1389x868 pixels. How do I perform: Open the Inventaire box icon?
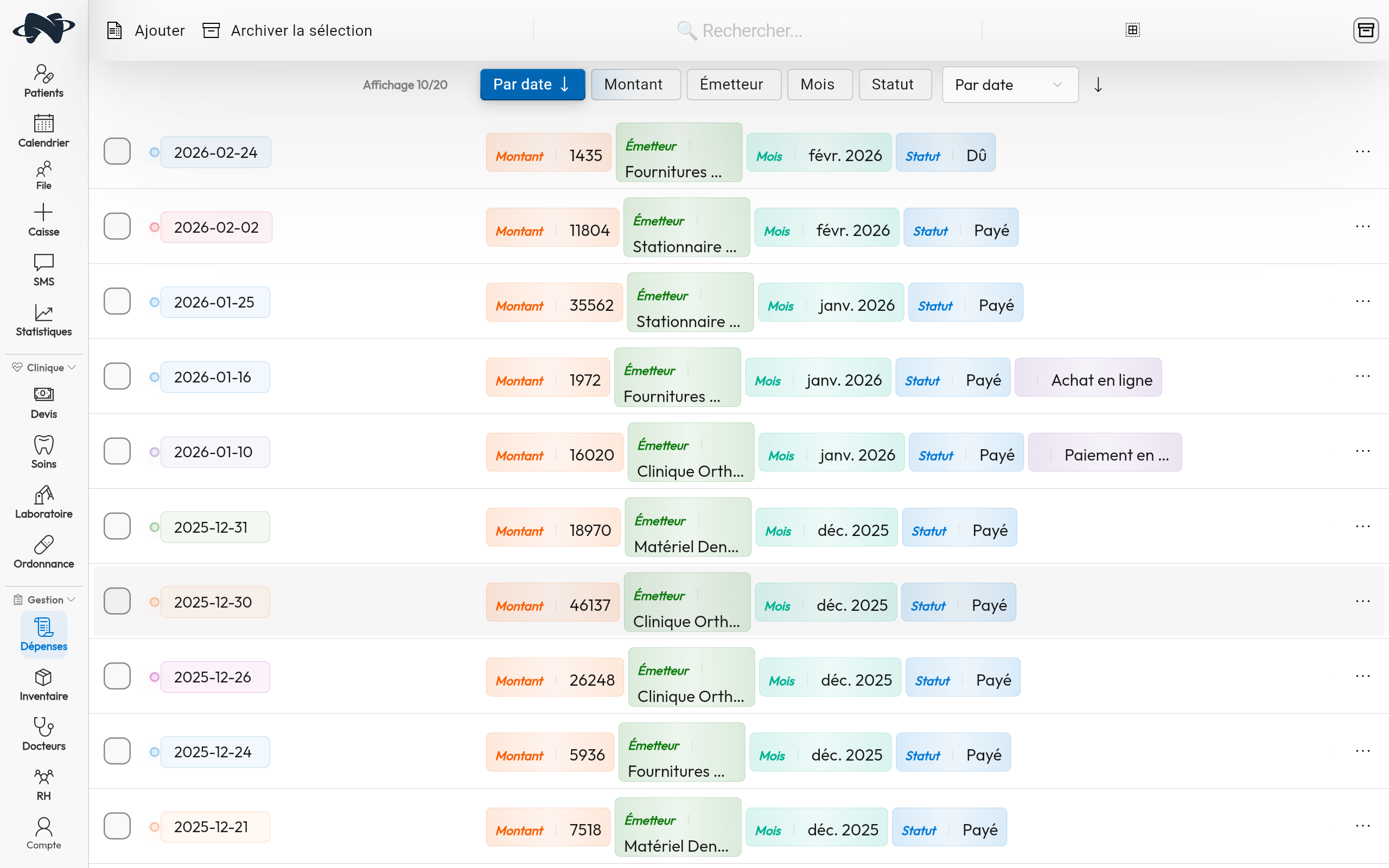pos(43,678)
